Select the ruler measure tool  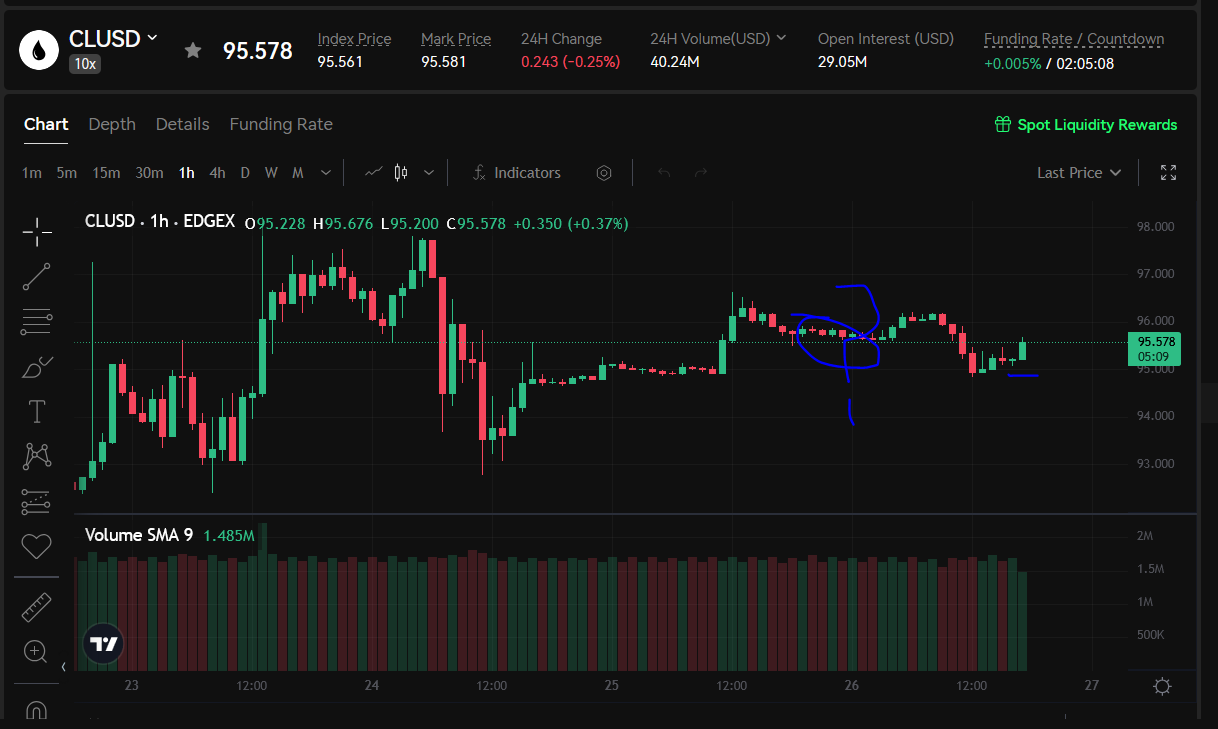coord(37,607)
